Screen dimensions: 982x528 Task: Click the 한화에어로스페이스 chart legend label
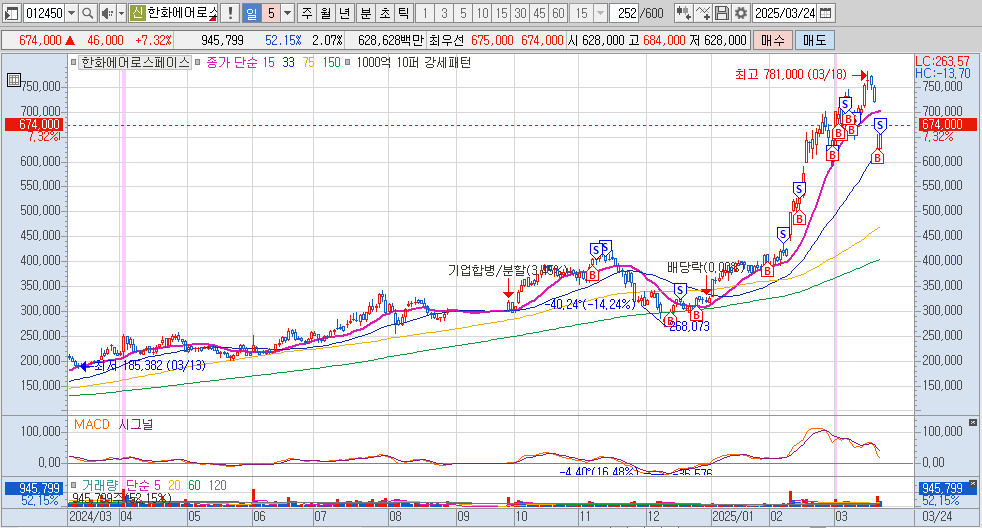click(135, 62)
